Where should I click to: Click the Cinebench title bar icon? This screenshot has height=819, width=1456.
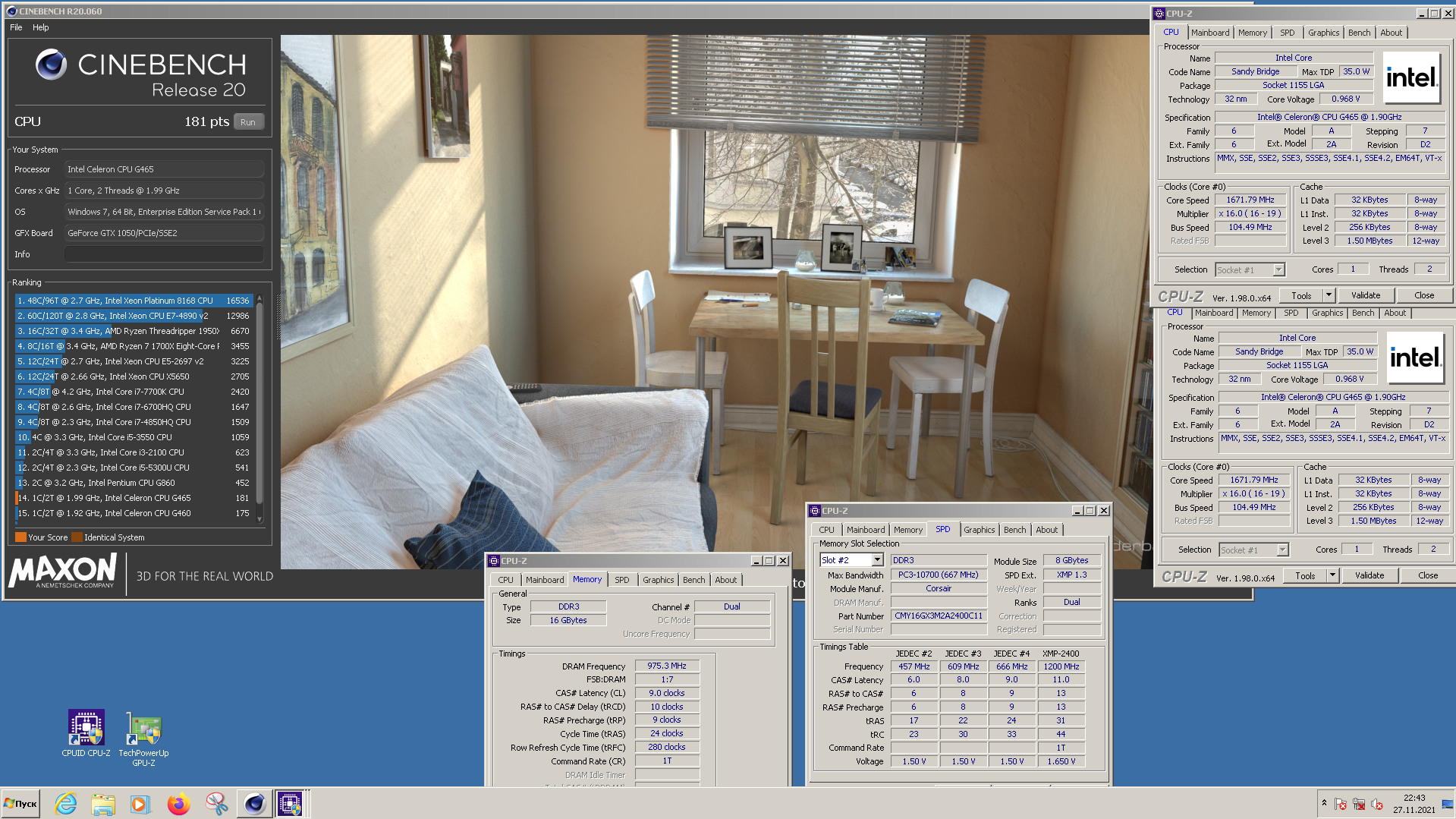[x=11, y=11]
